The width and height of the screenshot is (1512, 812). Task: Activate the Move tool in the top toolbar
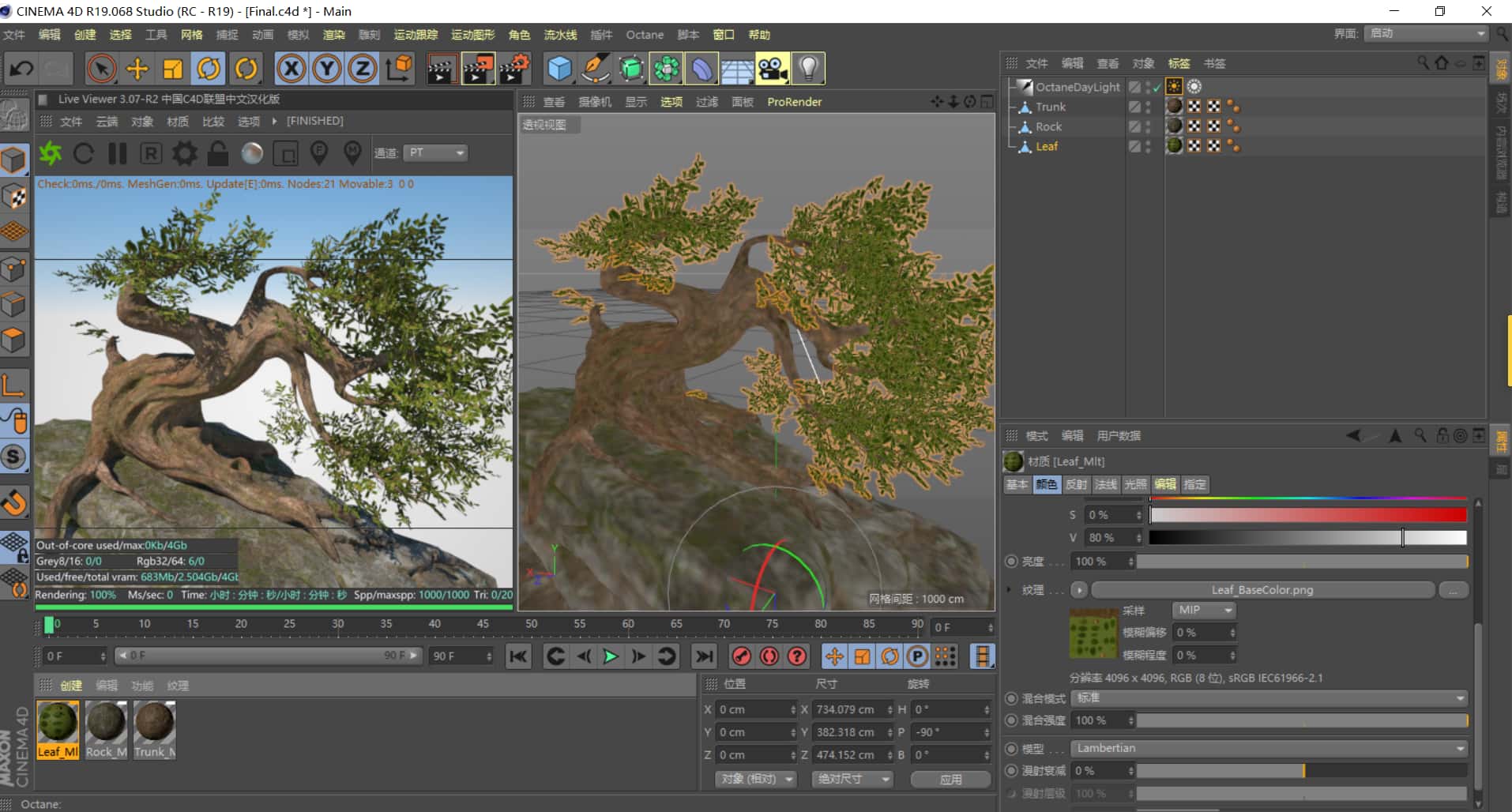pyautogui.click(x=137, y=69)
